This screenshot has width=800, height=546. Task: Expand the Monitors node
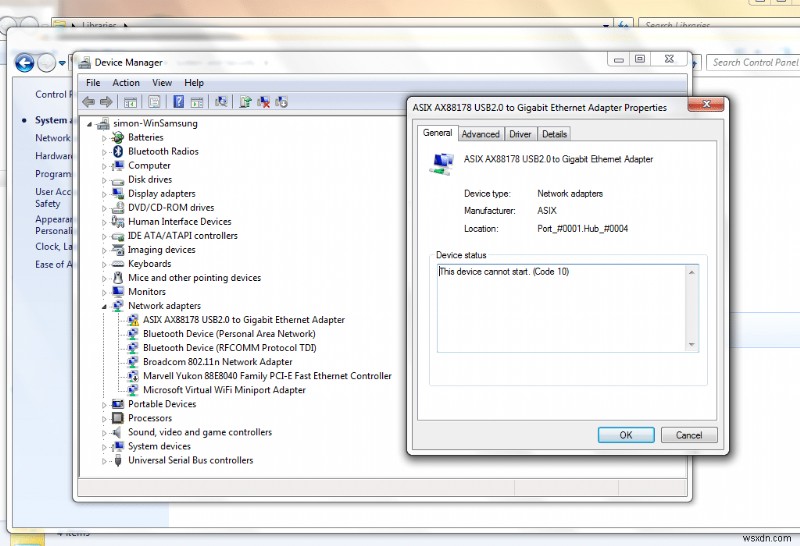click(104, 292)
